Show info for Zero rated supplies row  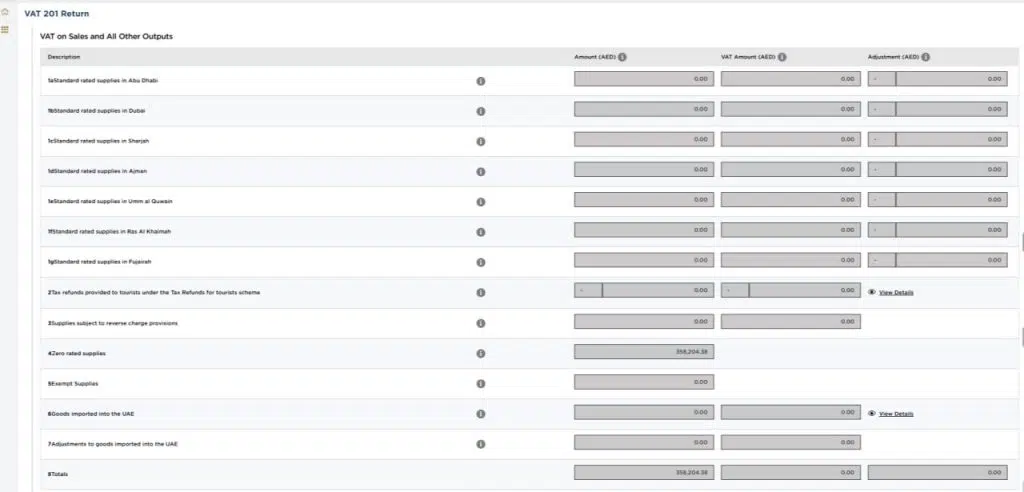coord(480,354)
